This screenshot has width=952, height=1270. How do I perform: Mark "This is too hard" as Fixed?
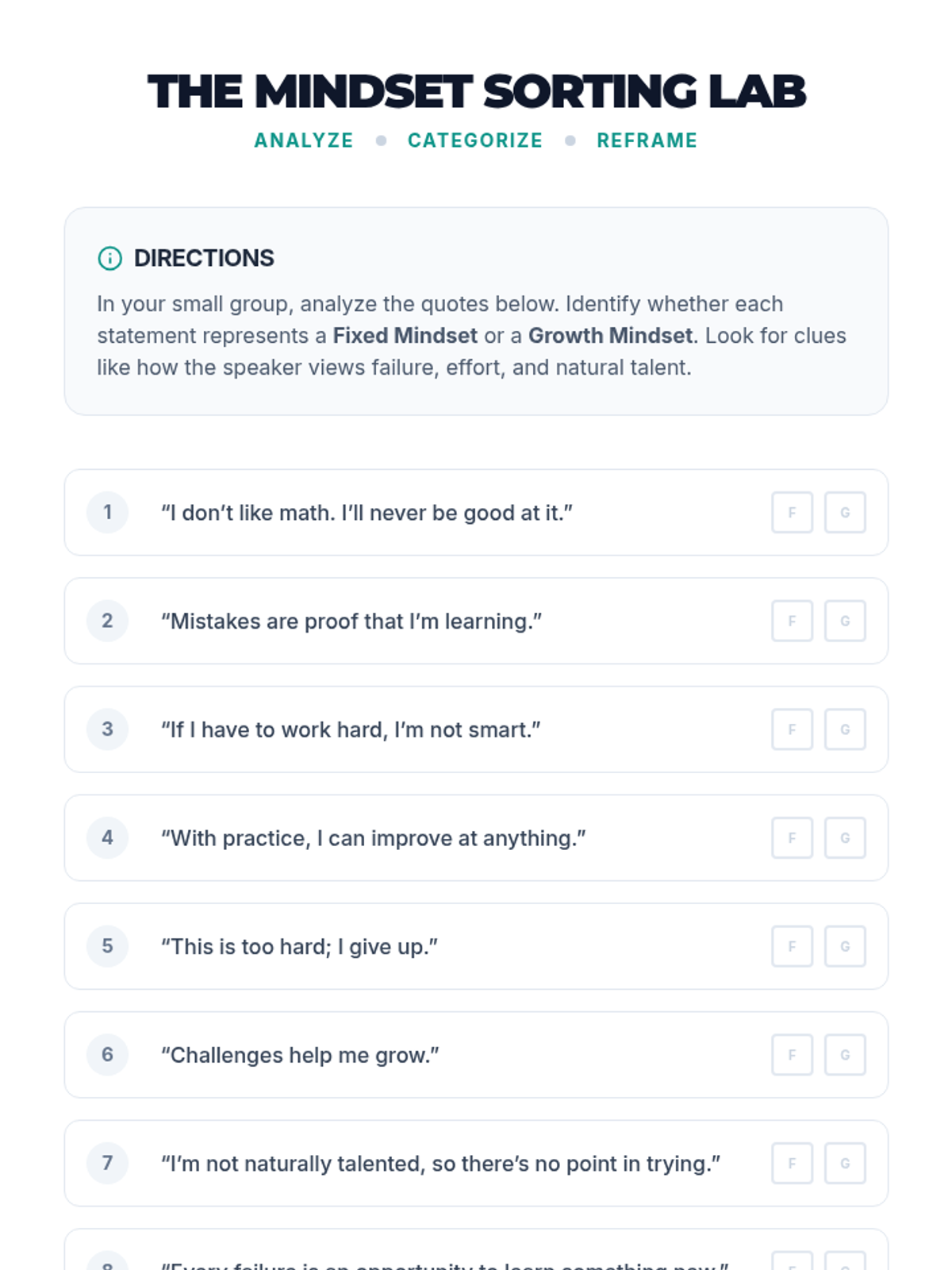(x=792, y=946)
